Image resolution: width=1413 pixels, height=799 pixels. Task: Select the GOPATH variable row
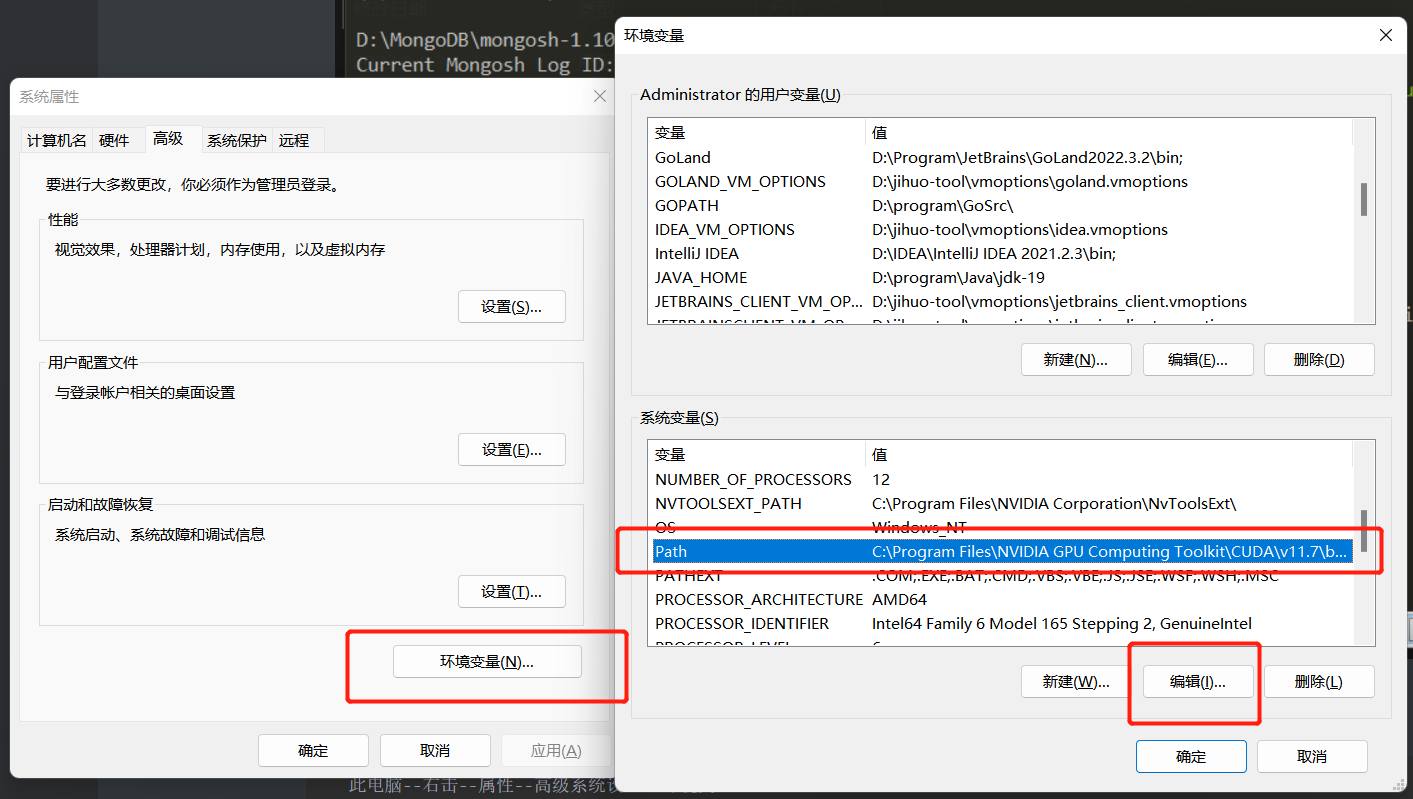(1002, 206)
